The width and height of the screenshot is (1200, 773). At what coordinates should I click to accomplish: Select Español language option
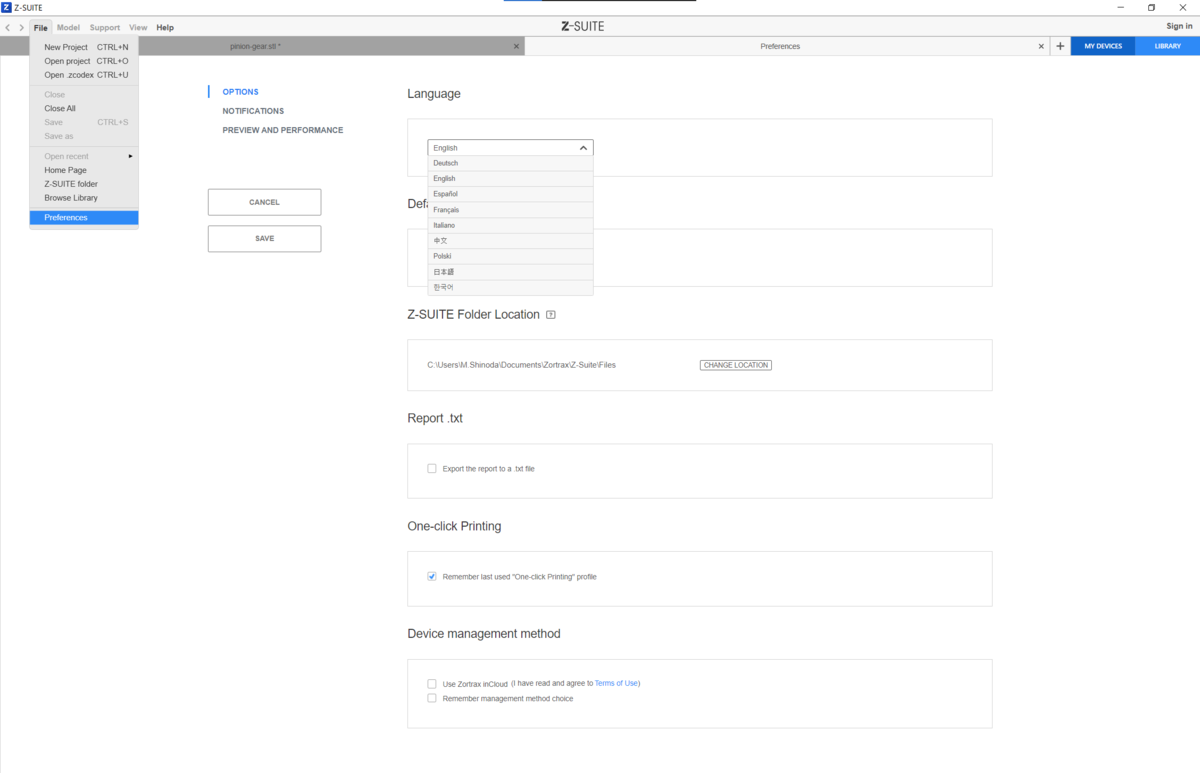pyautogui.click(x=510, y=194)
